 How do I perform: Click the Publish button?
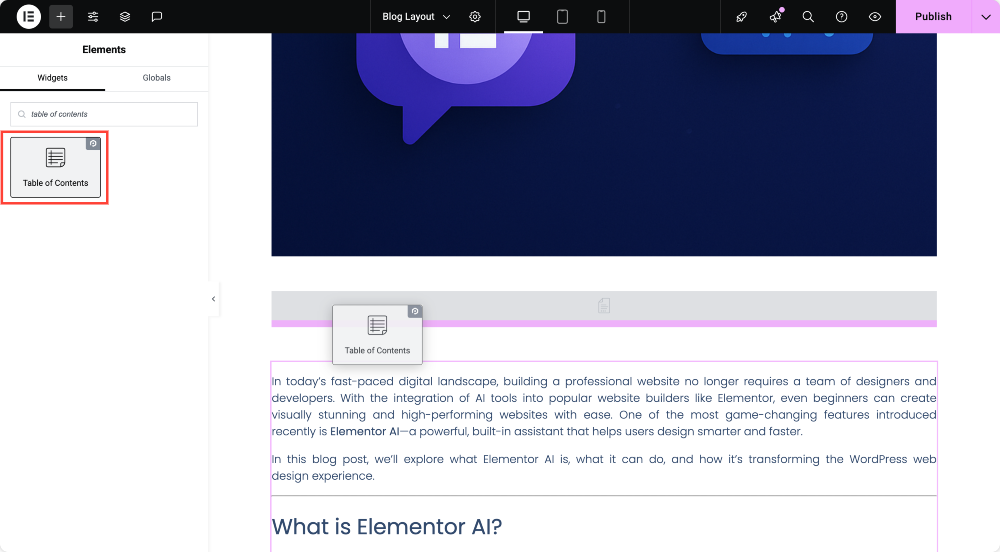[x=933, y=17]
